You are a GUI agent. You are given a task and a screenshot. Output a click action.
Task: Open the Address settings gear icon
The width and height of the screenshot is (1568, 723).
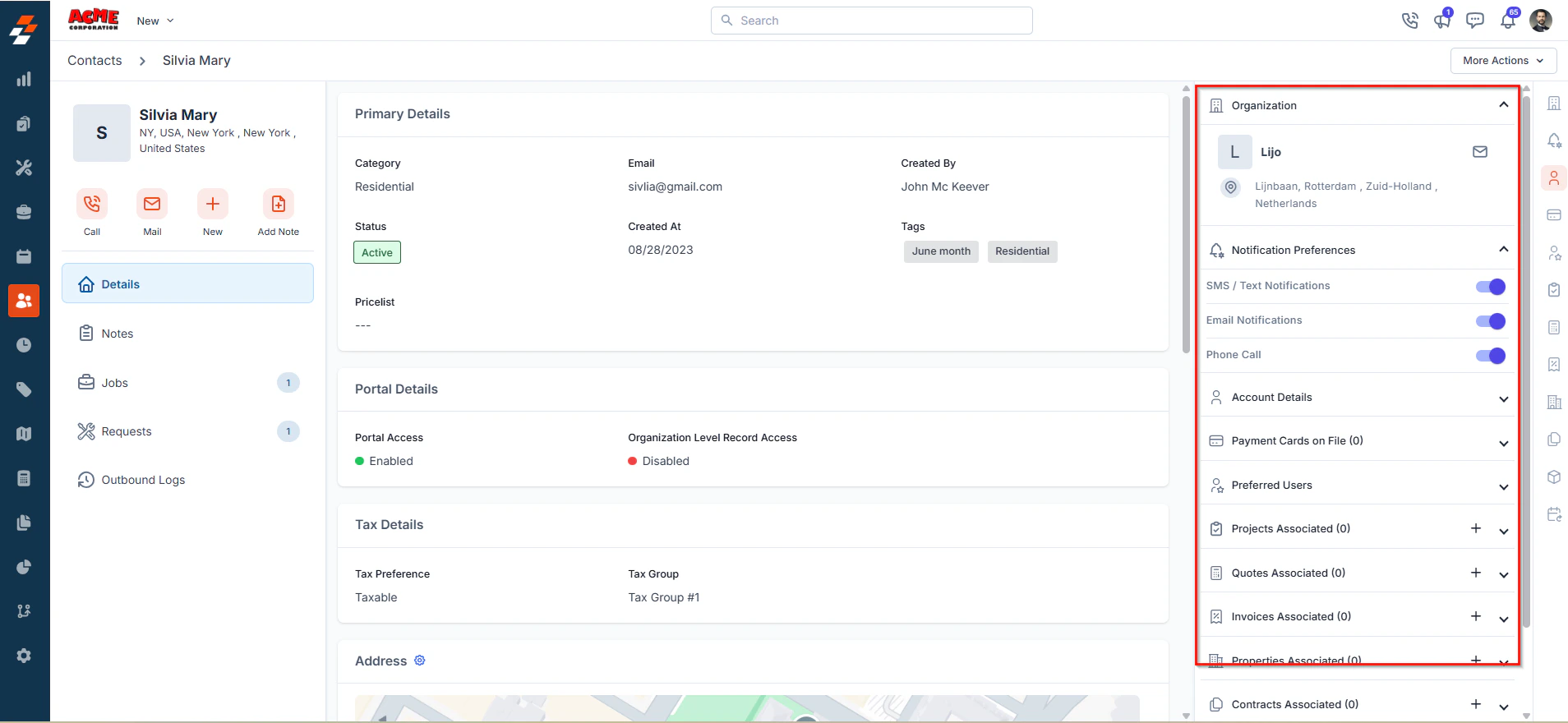tap(420, 661)
